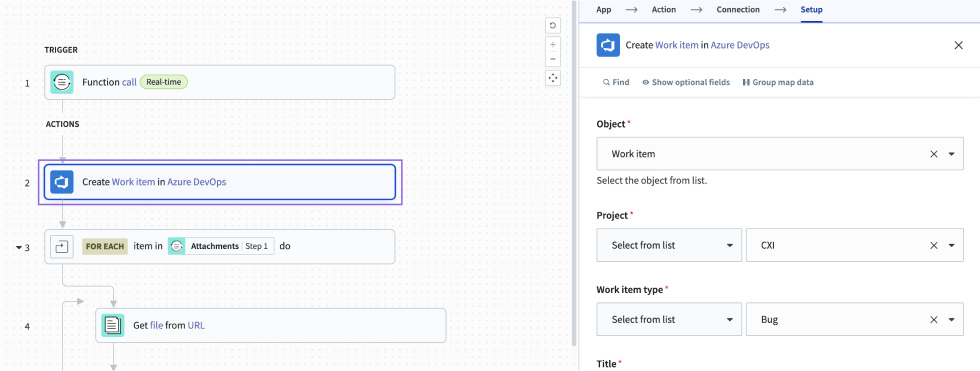The image size is (980, 371).
Task: Click the Find search button
Action: (x=616, y=82)
